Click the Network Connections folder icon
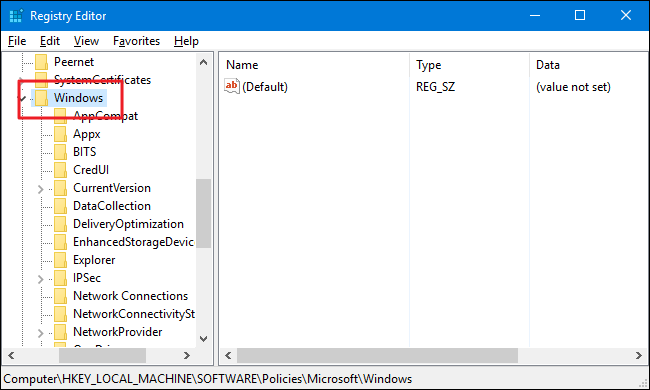This screenshot has height=390, width=650. coord(61,296)
